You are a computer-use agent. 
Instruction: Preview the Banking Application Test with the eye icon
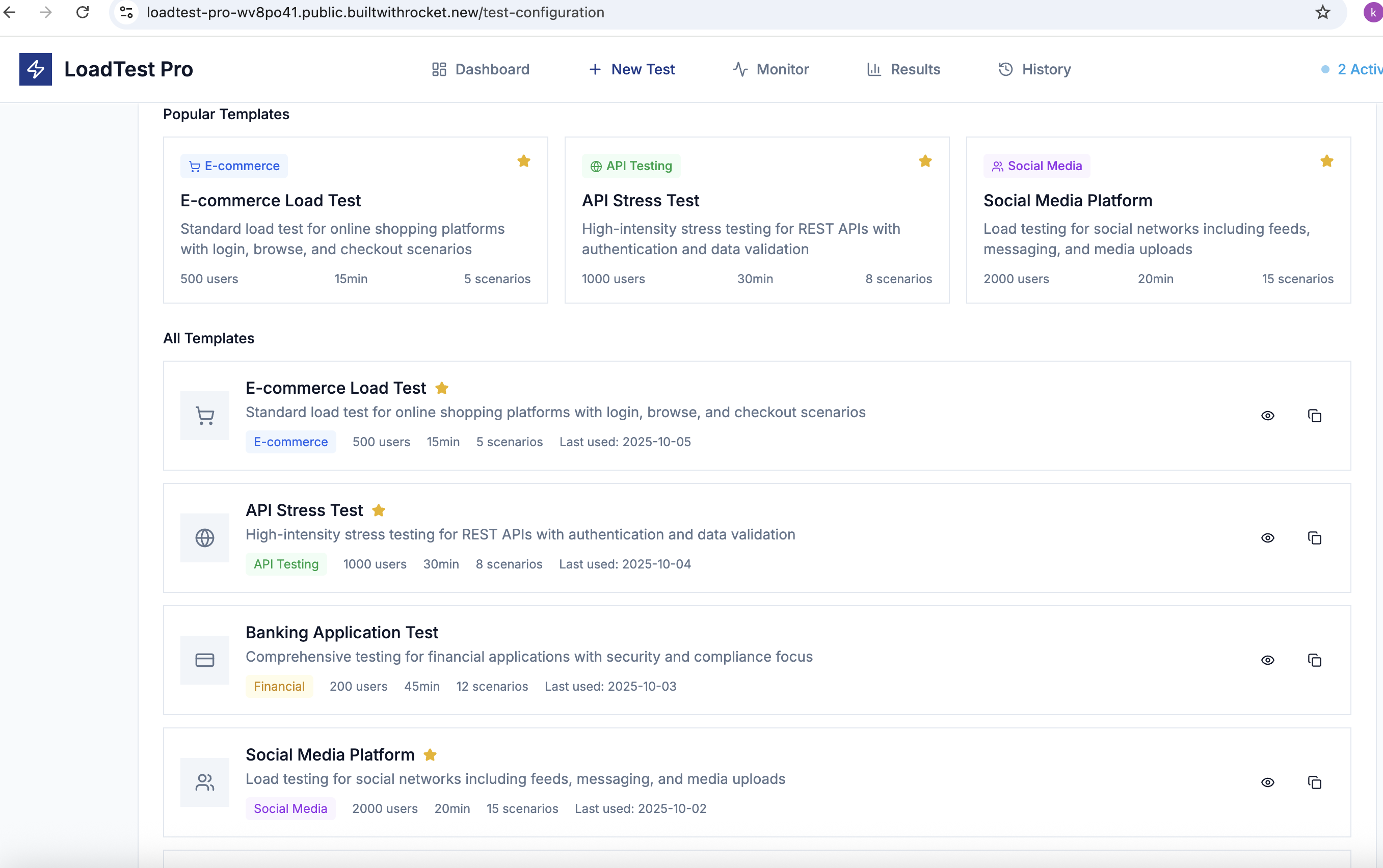pyautogui.click(x=1267, y=660)
